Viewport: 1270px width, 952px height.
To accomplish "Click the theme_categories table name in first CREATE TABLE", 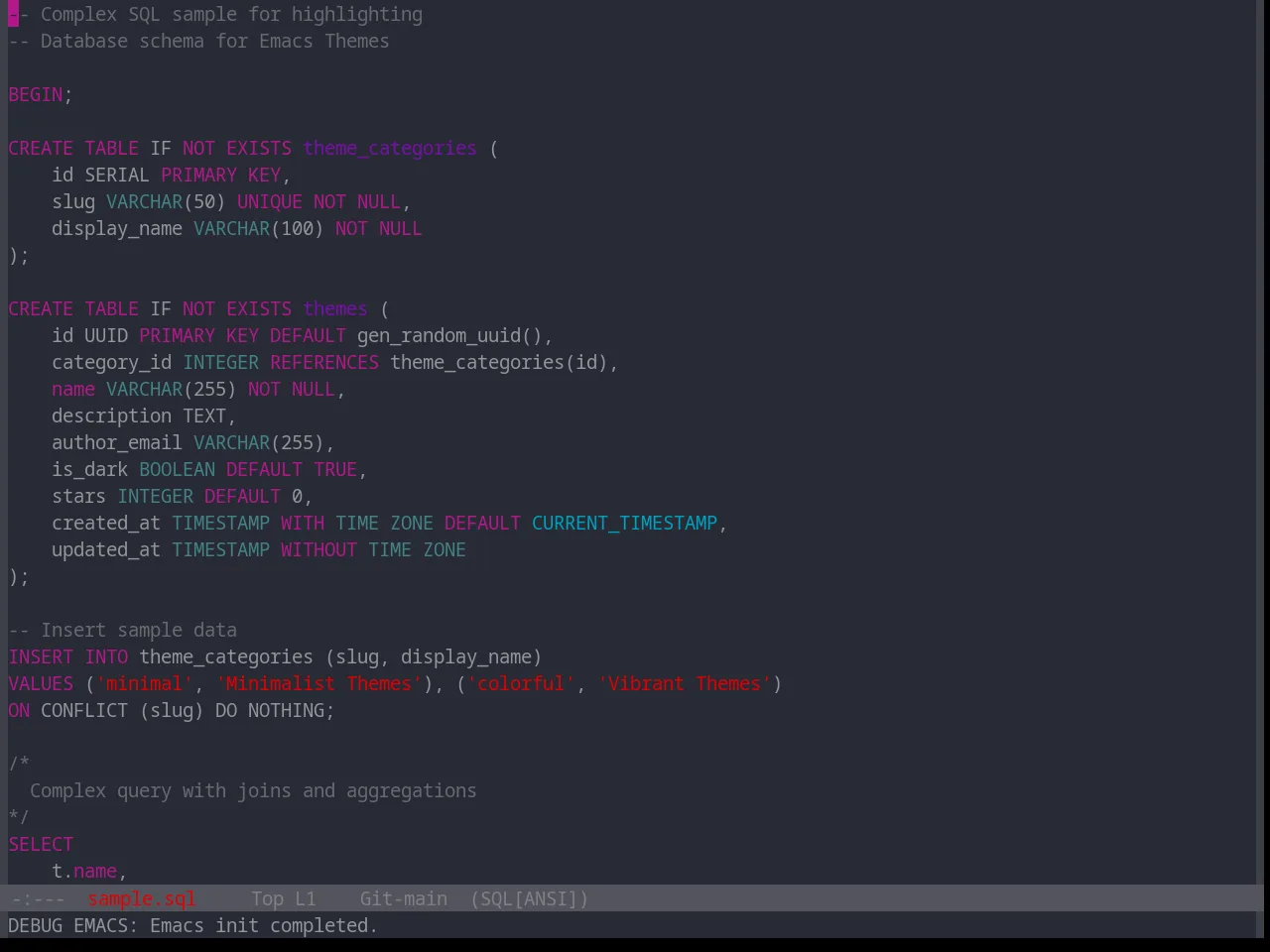I will pos(390,148).
